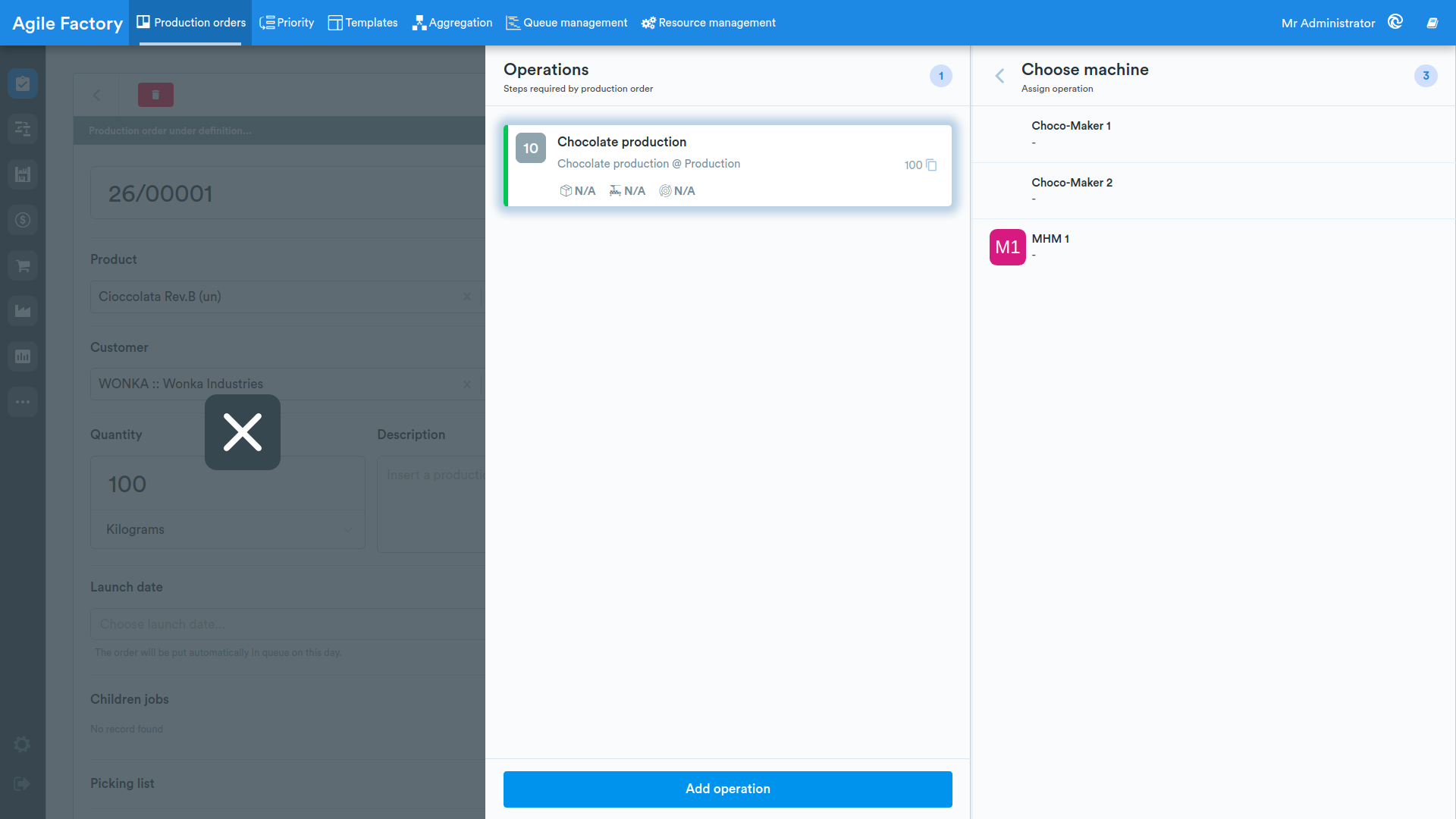Screen dimensions: 1456x819
Task: Go back from the Choose machine panel
Action: 999,76
